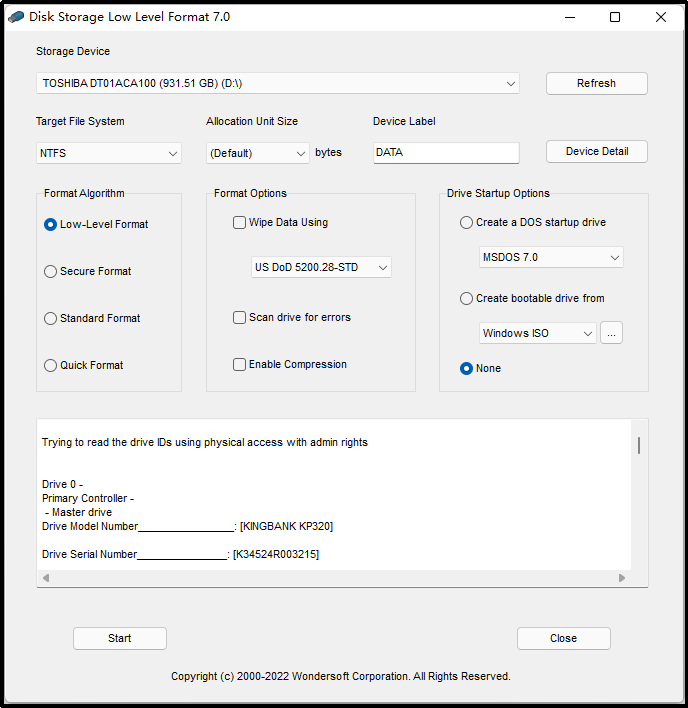Viewport: 688px width, 708px height.
Task: Enable the Wipe Data Using checkbox
Action: click(240, 223)
